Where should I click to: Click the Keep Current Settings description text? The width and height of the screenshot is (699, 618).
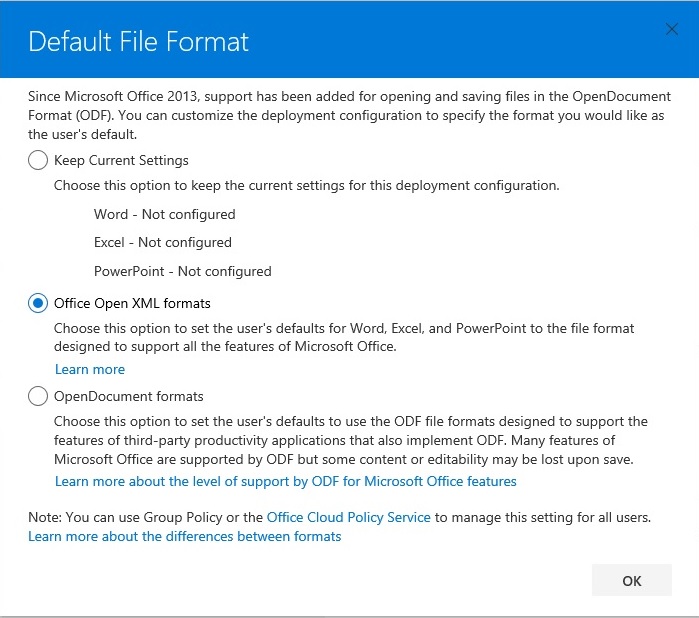pyautogui.click(x=306, y=185)
